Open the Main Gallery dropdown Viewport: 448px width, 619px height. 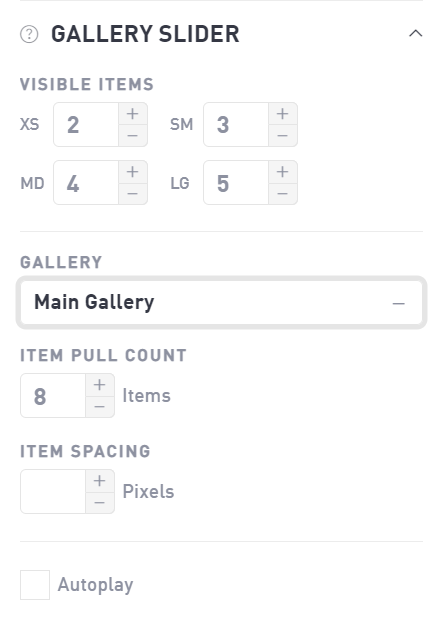221,303
